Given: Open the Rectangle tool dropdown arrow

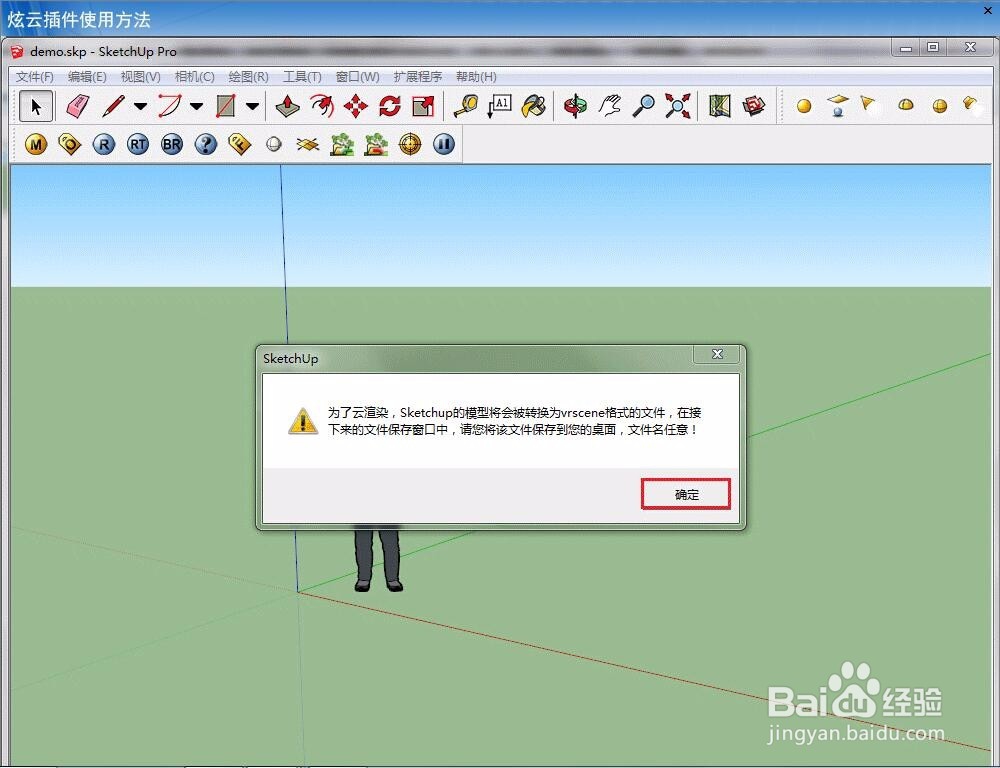Looking at the screenshot, I should 252,106.
